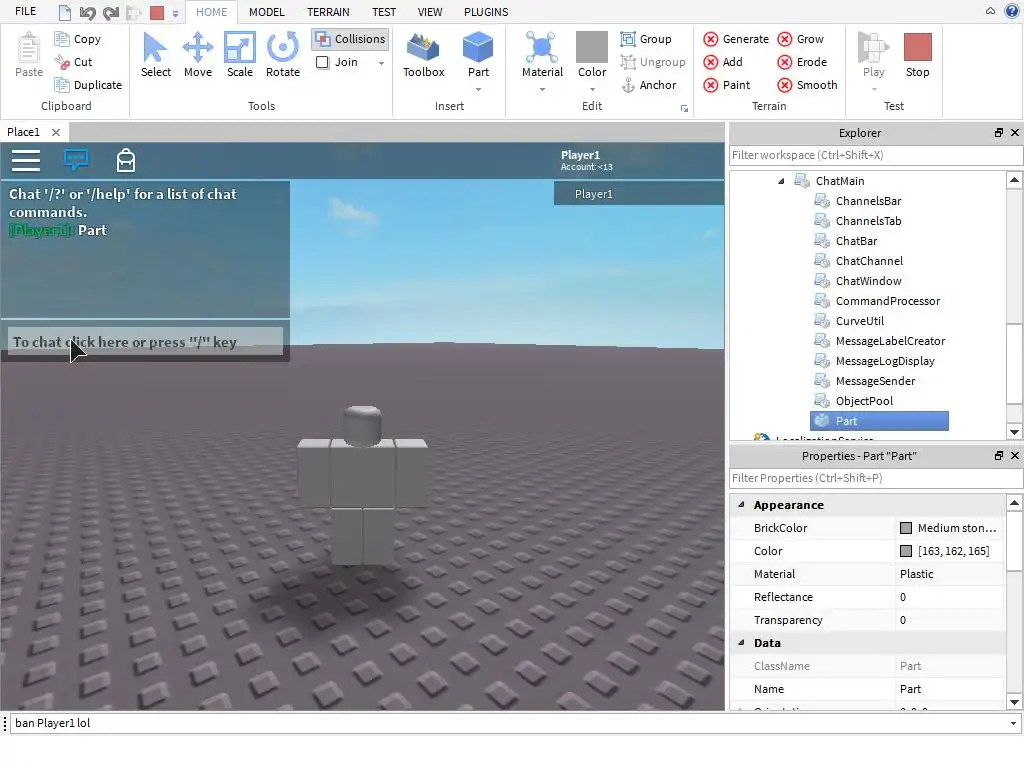The height and width of the screenshot is (768, 1024).
Task: Click the Ungroup button
Action: tap(653, 62)
